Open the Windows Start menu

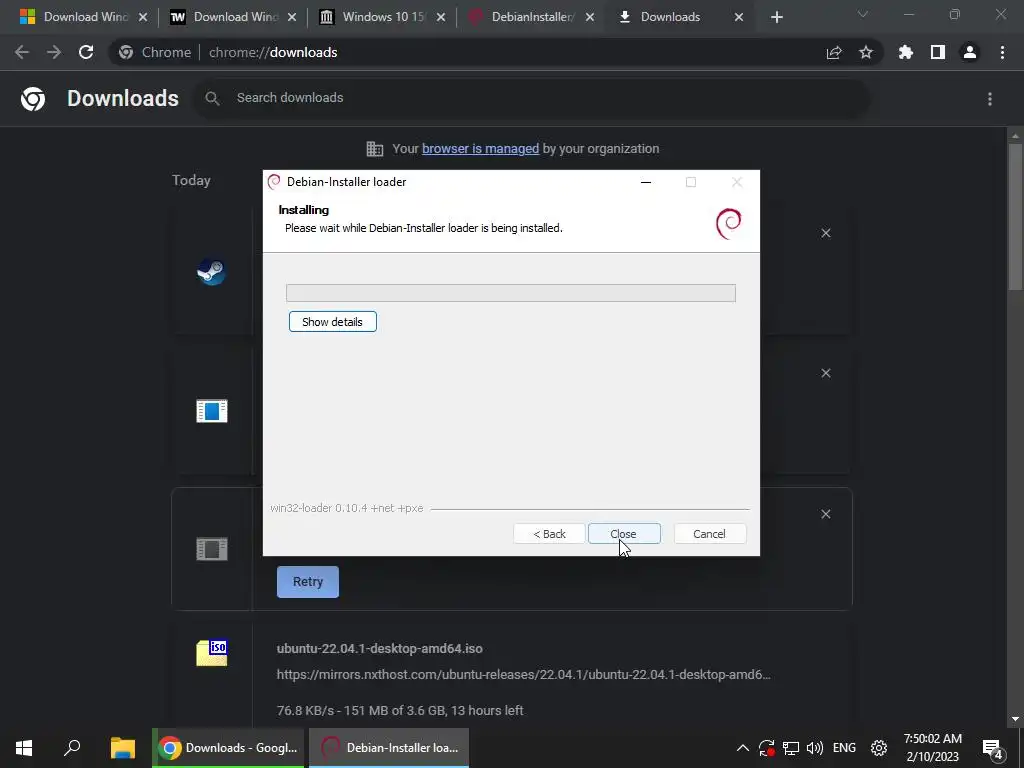click(x=24, y=748)
